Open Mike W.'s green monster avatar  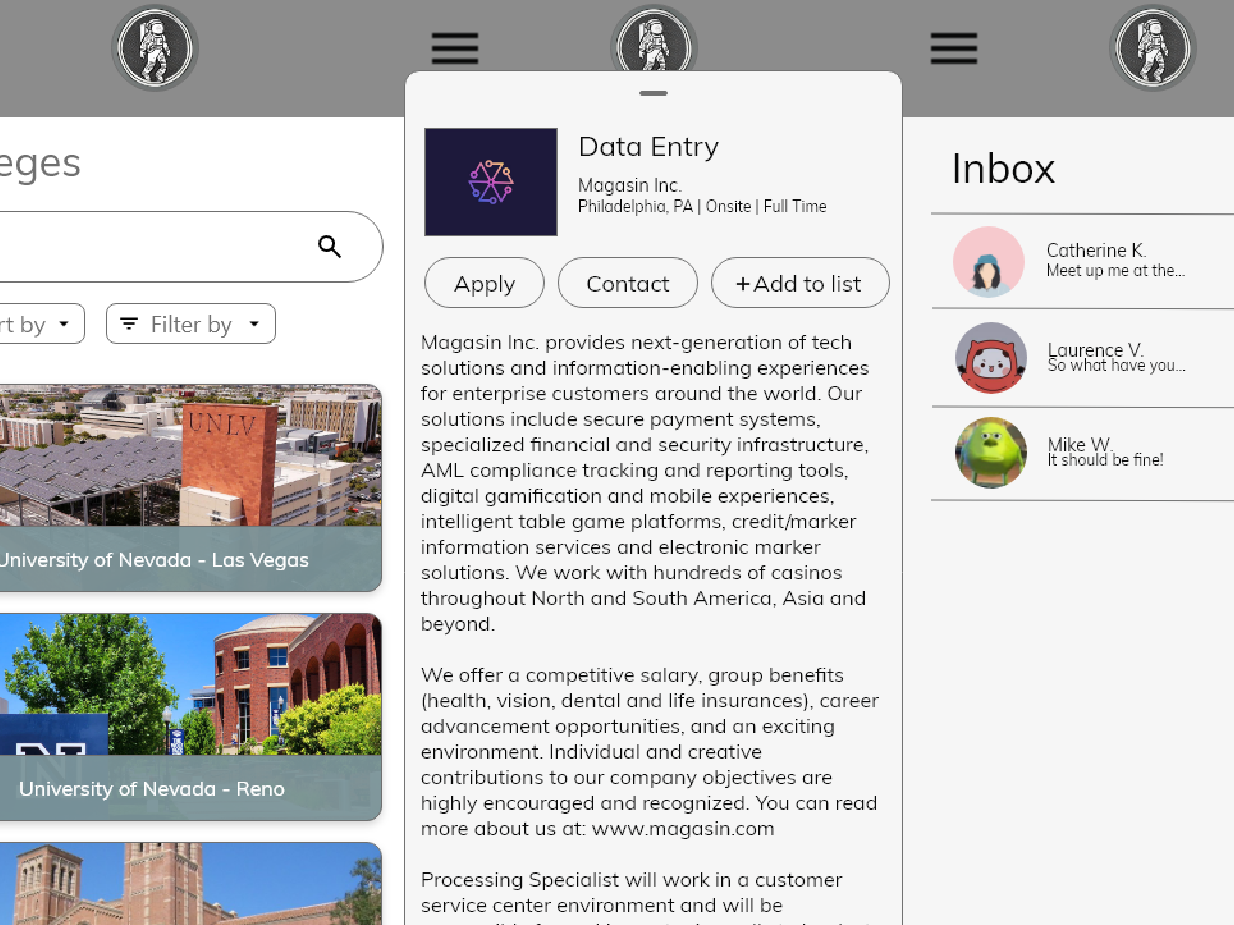click(991, 453)
